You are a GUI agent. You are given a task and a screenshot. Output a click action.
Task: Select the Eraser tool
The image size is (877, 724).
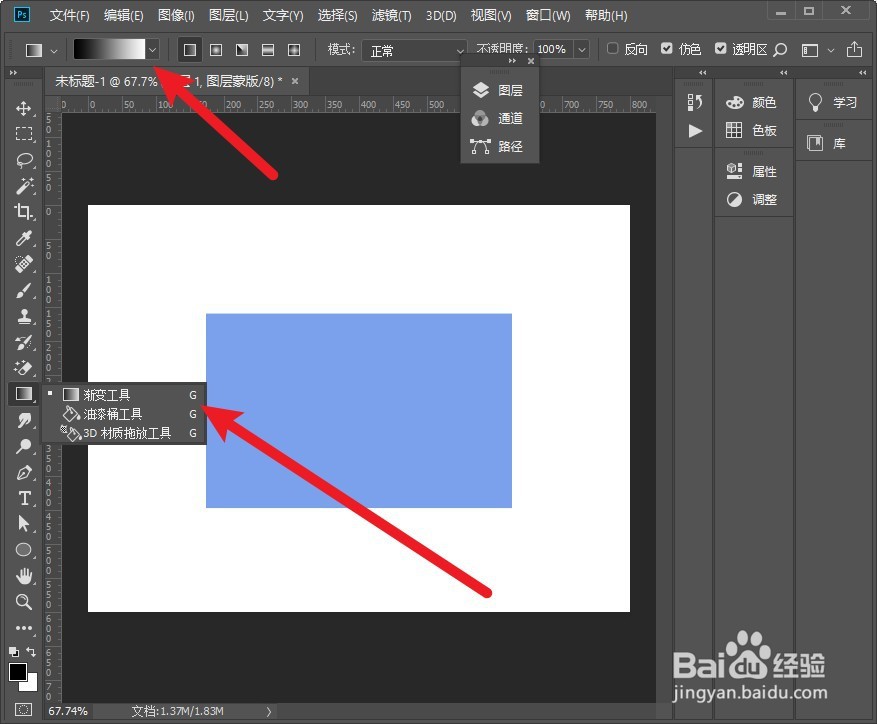tap(23, 368)
